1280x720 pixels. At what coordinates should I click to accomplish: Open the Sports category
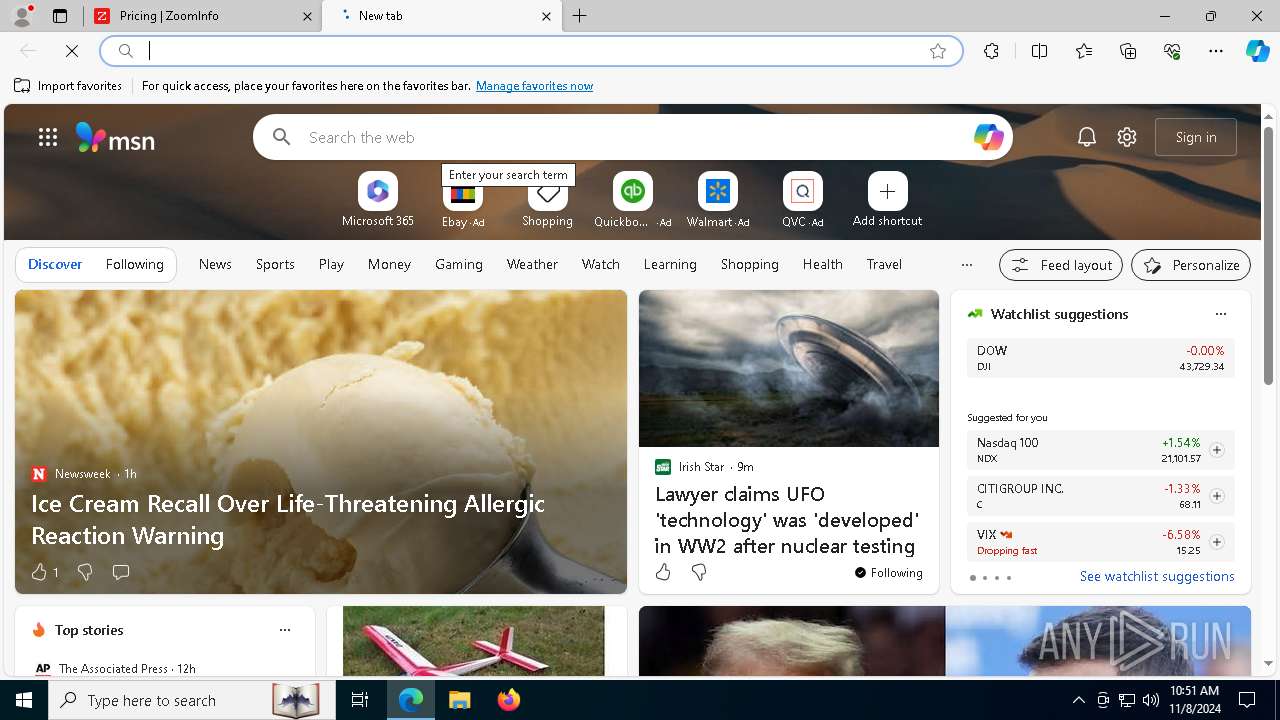tap(275, 264)
